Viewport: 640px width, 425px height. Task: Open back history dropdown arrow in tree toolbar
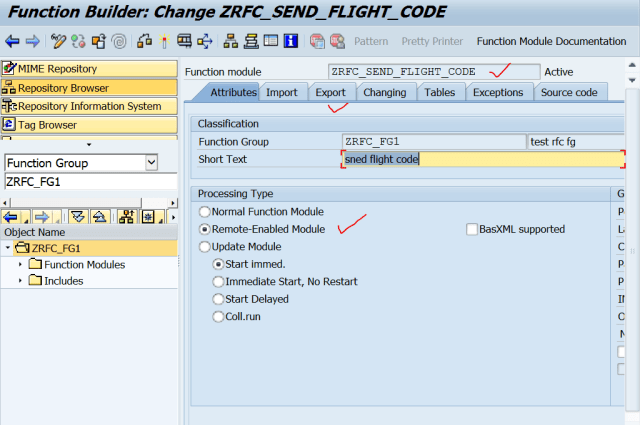click(26, 220)
